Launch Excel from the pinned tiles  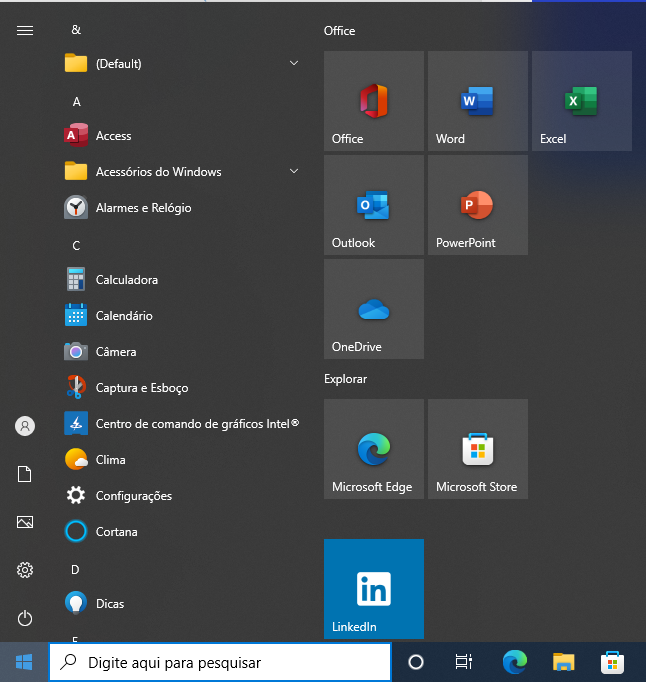[582, 101]
